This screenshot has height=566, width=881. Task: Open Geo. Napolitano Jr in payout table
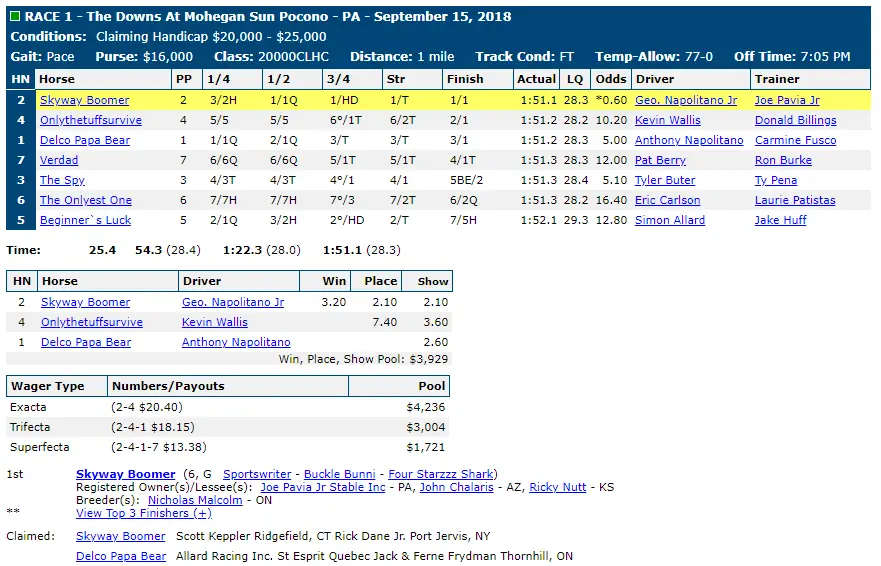[233, 302]
